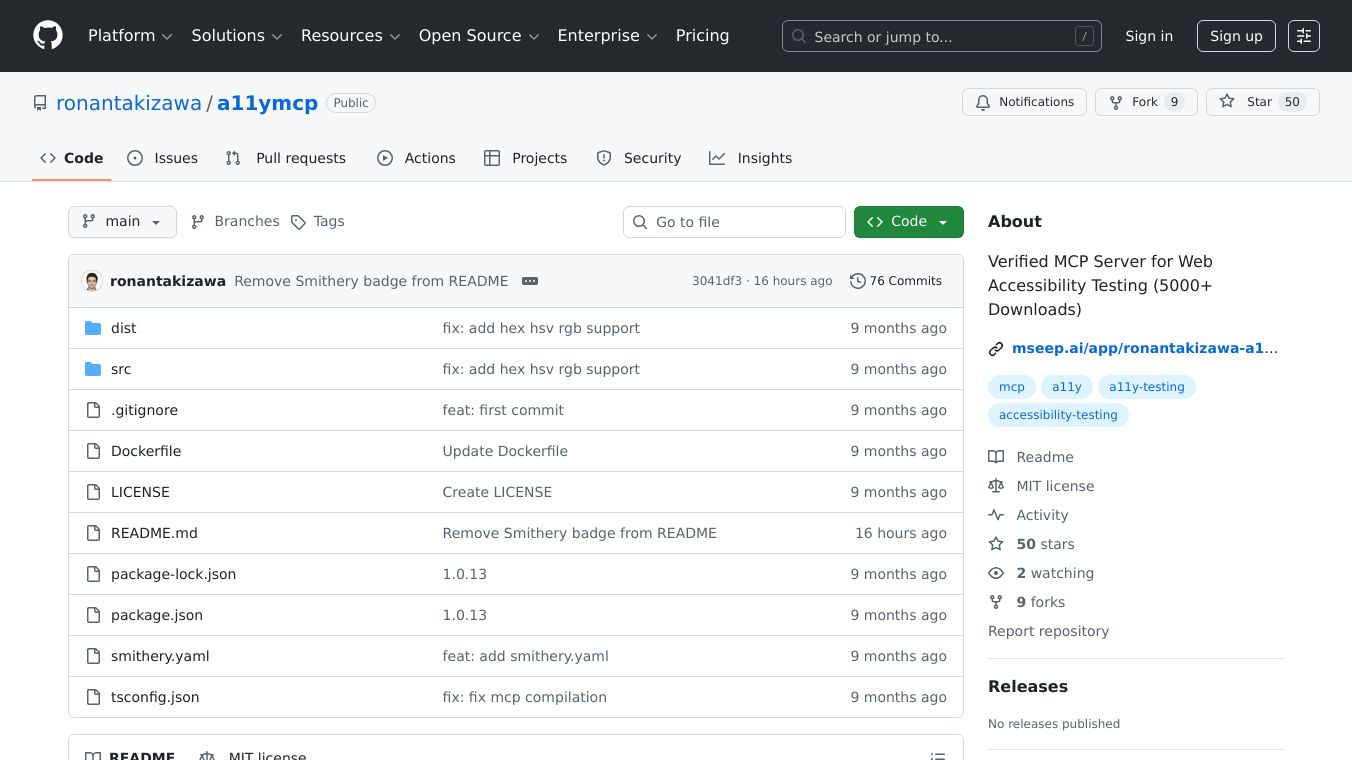The width and height of the screenshot is (1352, 760).
Task: Toggle notifications with the bell button
Action: coord(1024,102)
